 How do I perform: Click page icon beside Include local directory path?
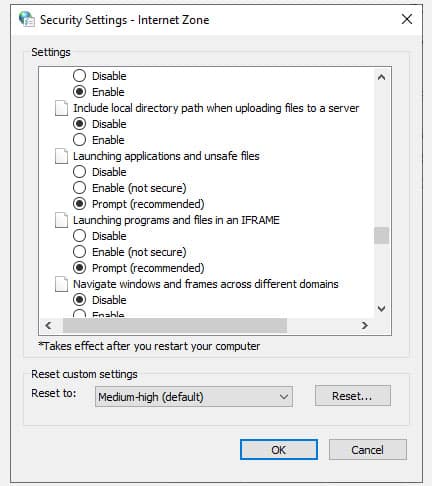pos(61,108)
